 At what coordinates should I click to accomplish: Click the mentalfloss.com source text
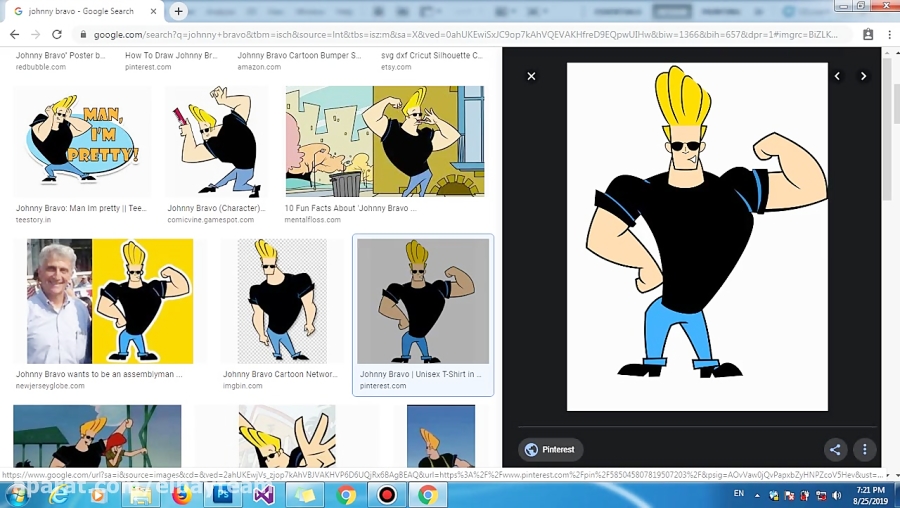[x=312, y=219]
